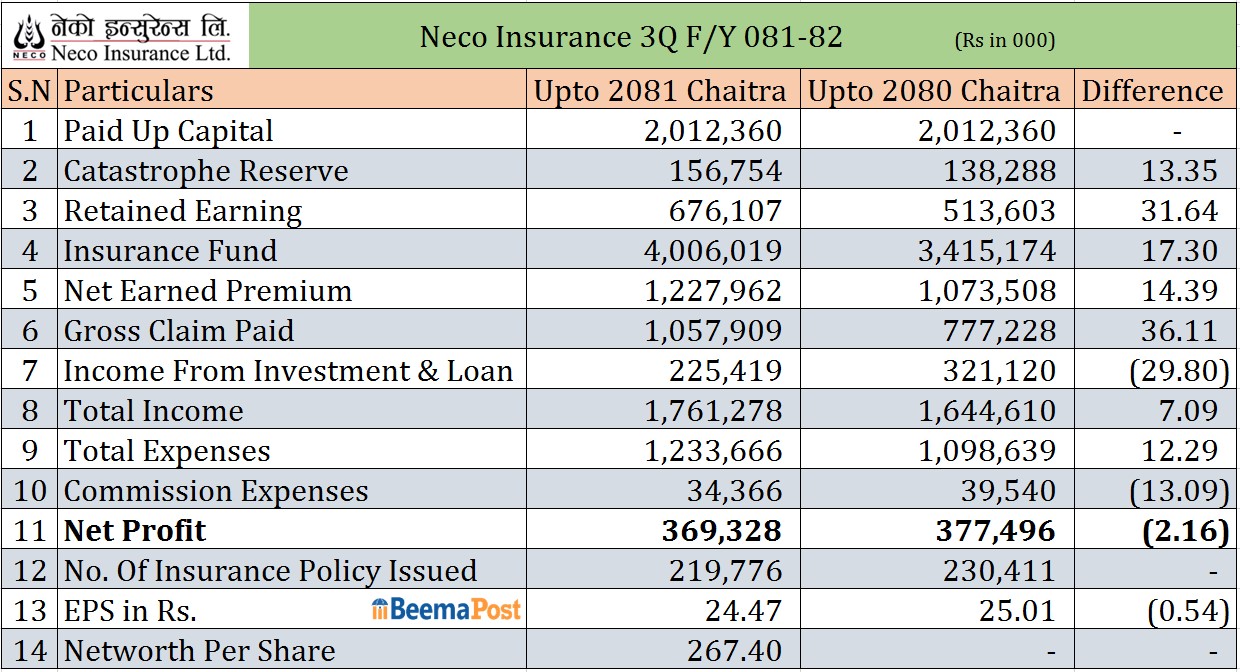Click the BeemaPost watermark logo
1240x672 pixels.
point(446,609)
